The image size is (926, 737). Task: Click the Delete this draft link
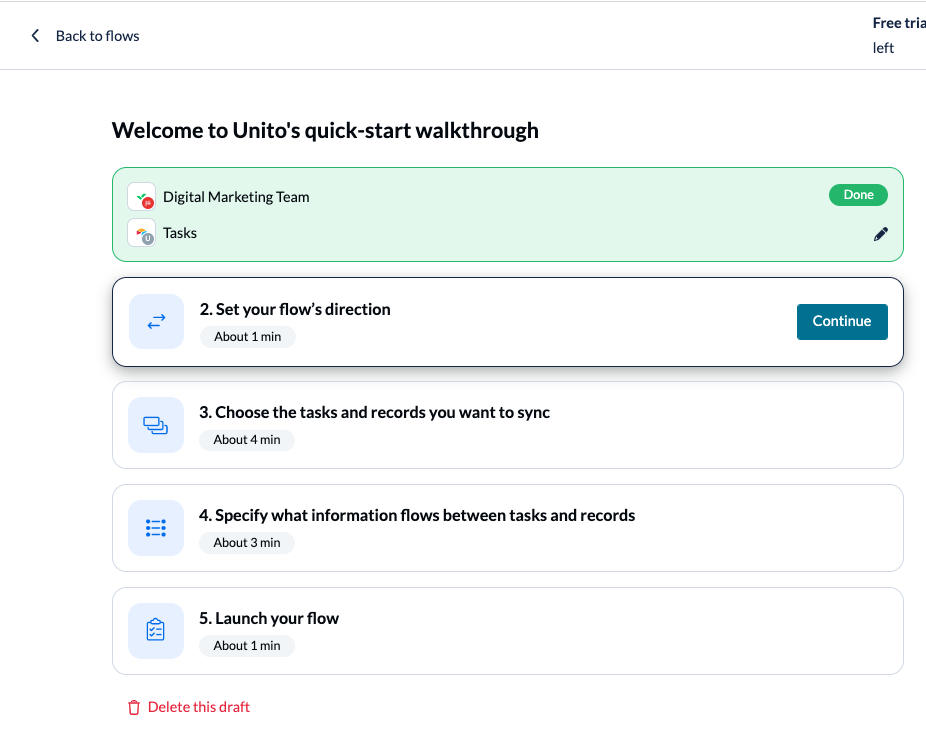pyautogui.click(x=197, y=707)
